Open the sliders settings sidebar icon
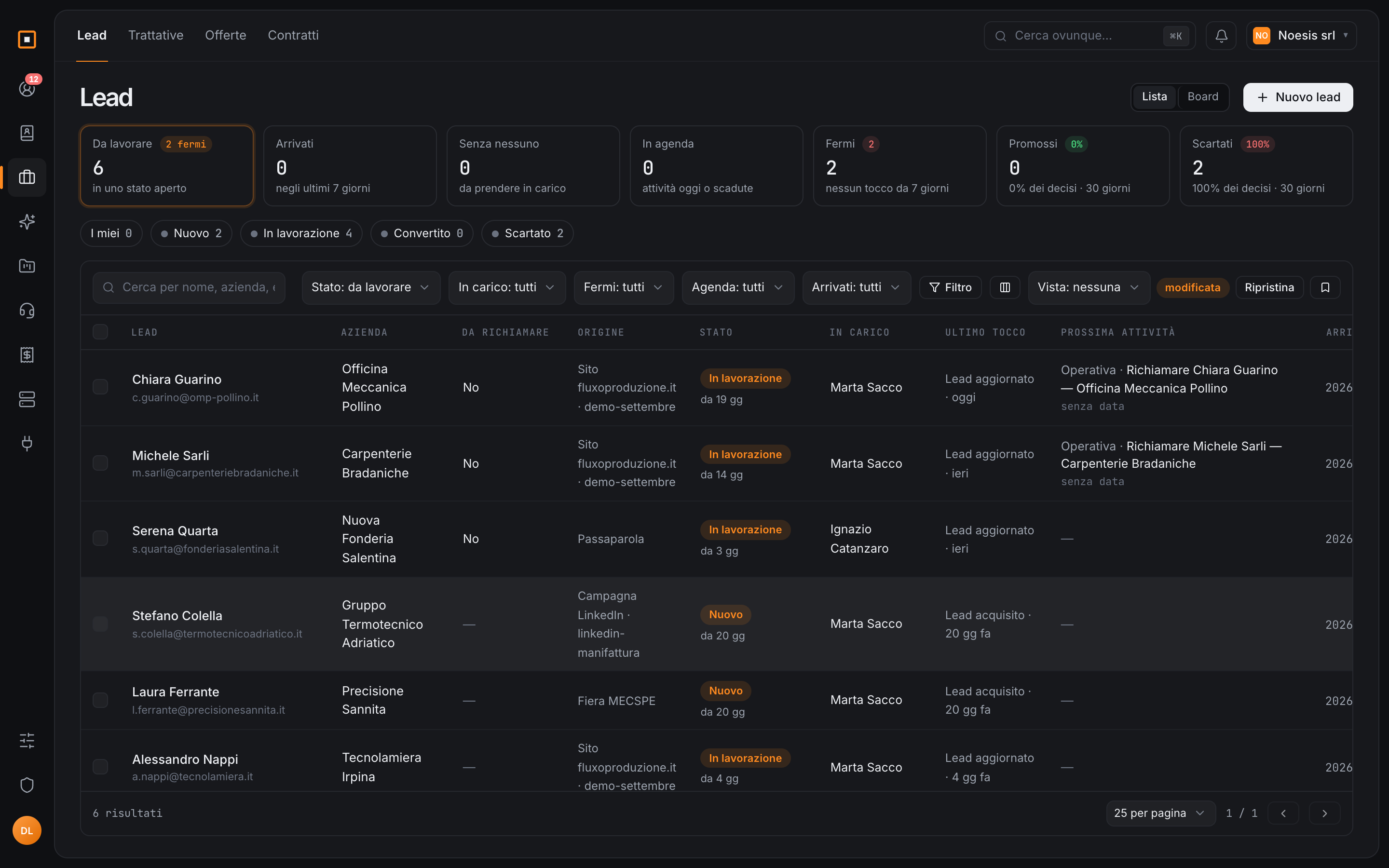The width and height of the screenshot is (1389, 868). coord(27,741)
